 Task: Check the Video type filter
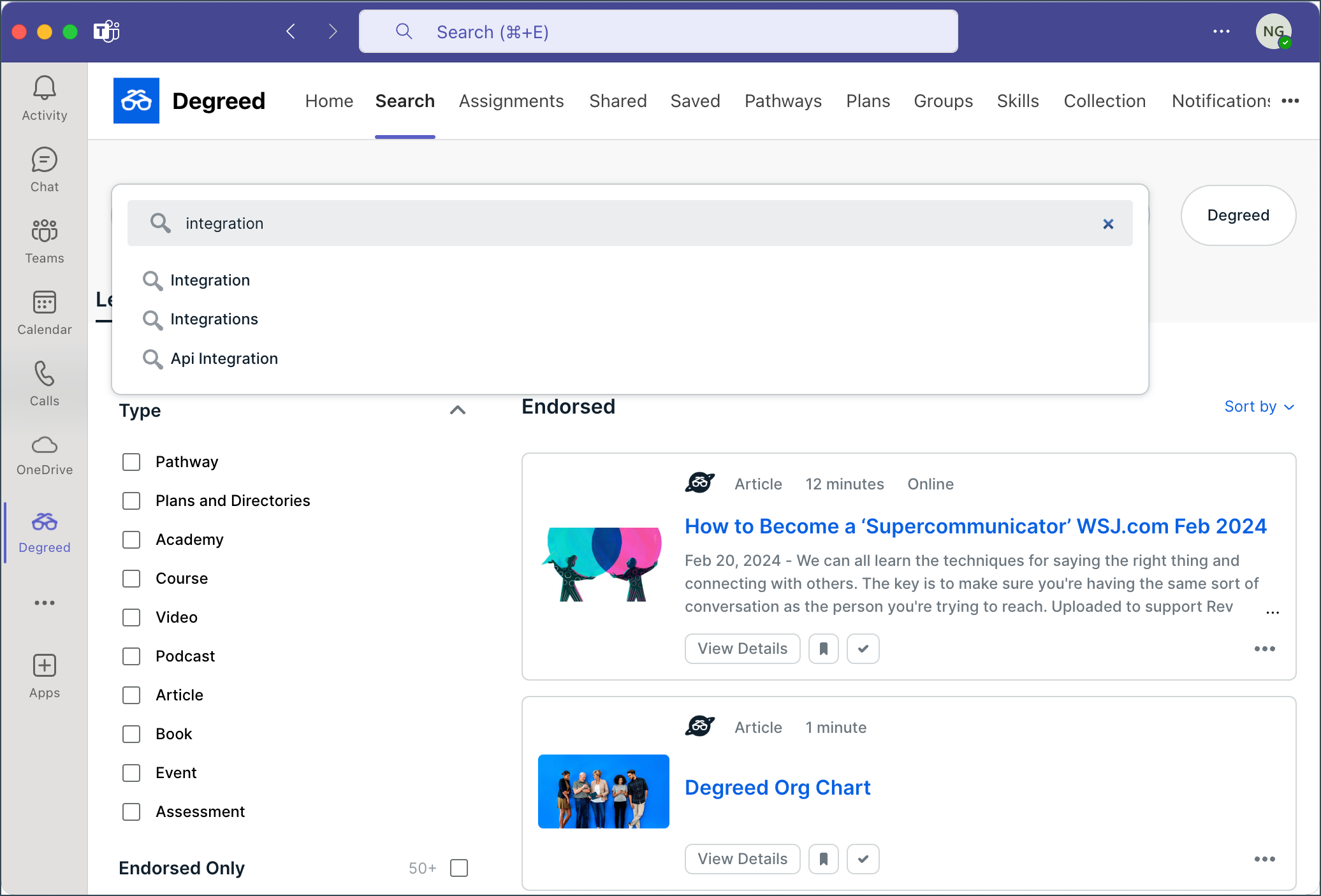[x=131, y=618]
